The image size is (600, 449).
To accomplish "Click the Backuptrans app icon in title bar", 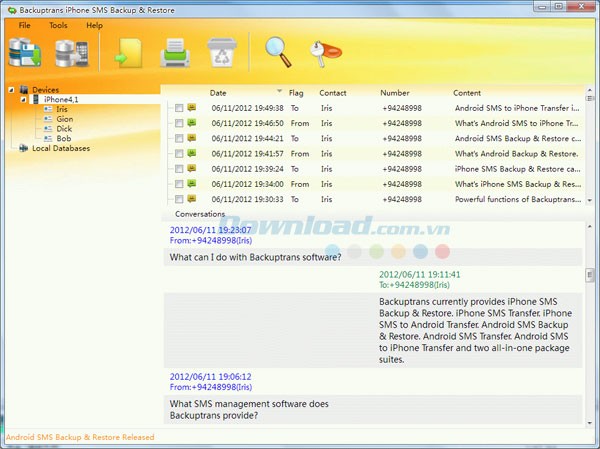I will [x=12, y=10].
